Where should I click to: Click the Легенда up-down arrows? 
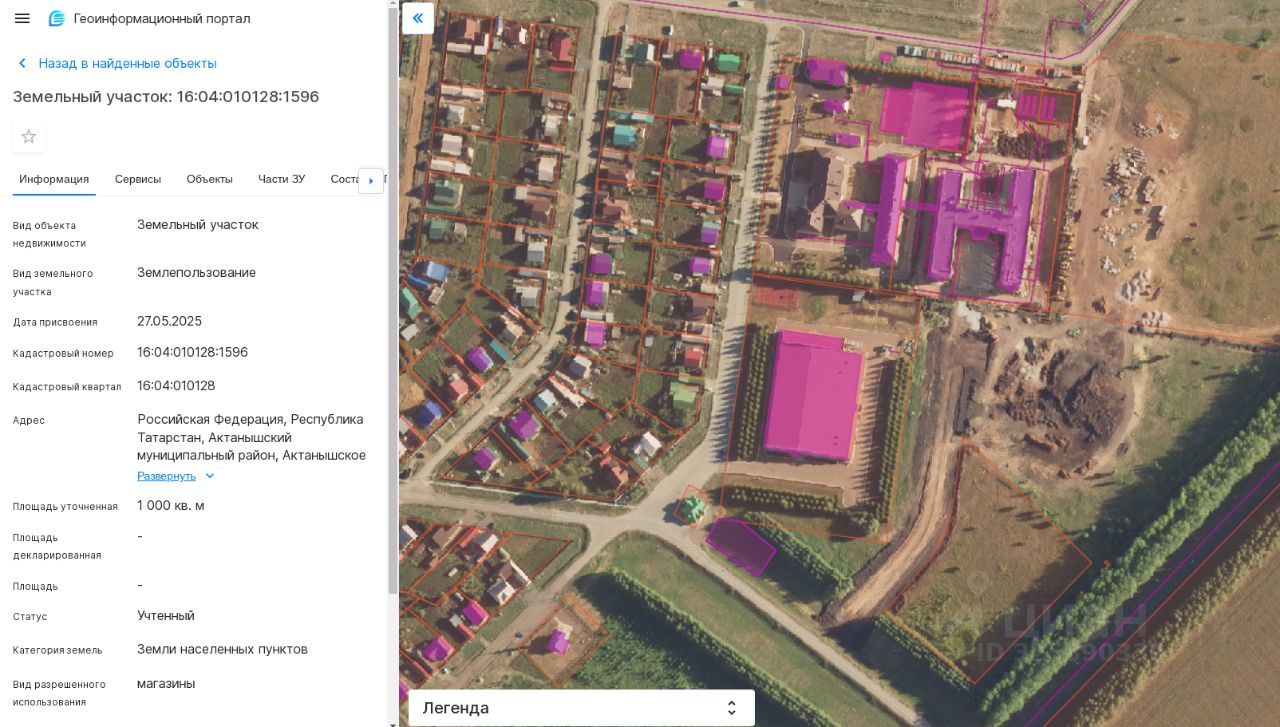coord(732,708)
